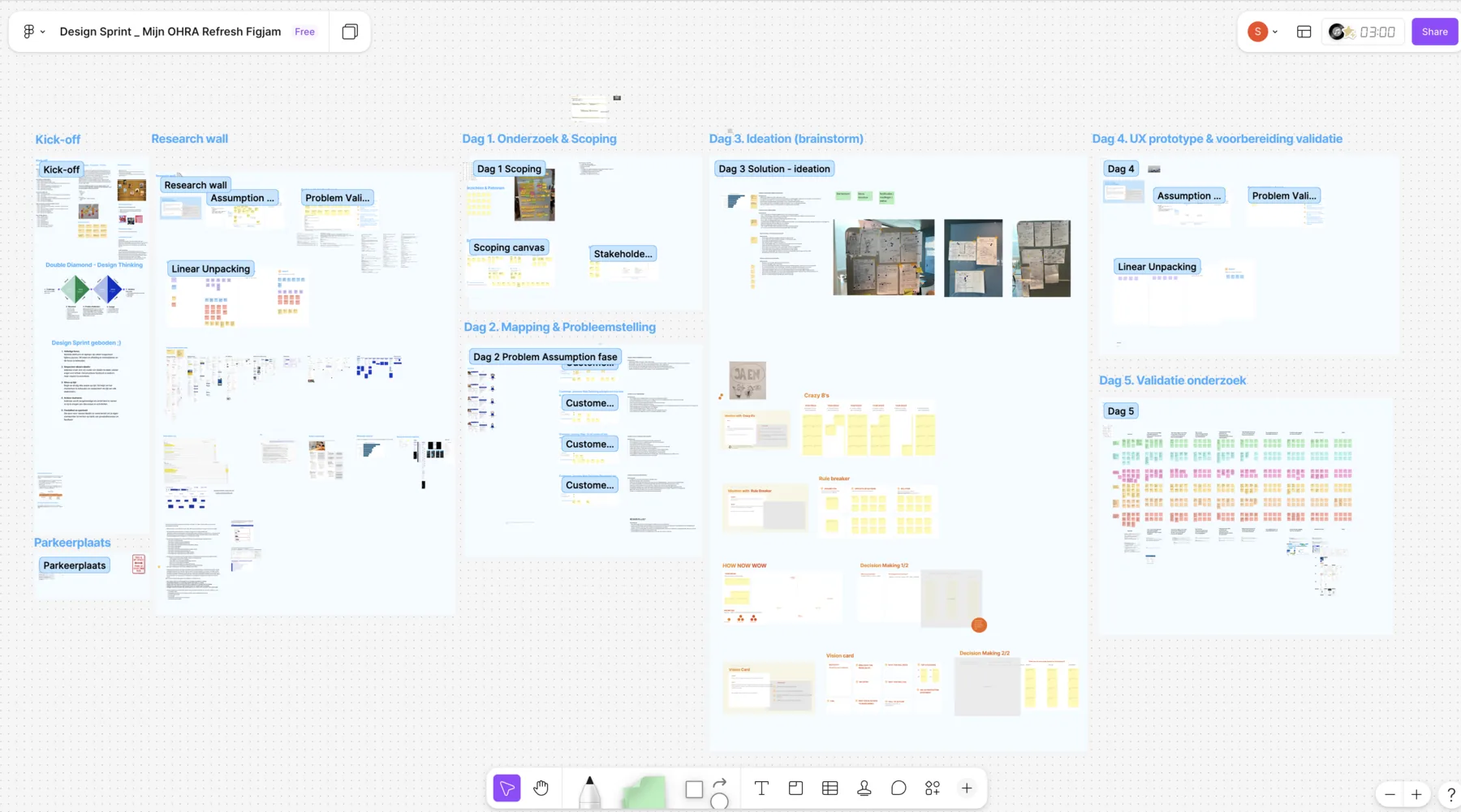Click the Share button
The height and width of the screenshot is (812, 1461).
pyautogui.click(x=1434, y=32)
